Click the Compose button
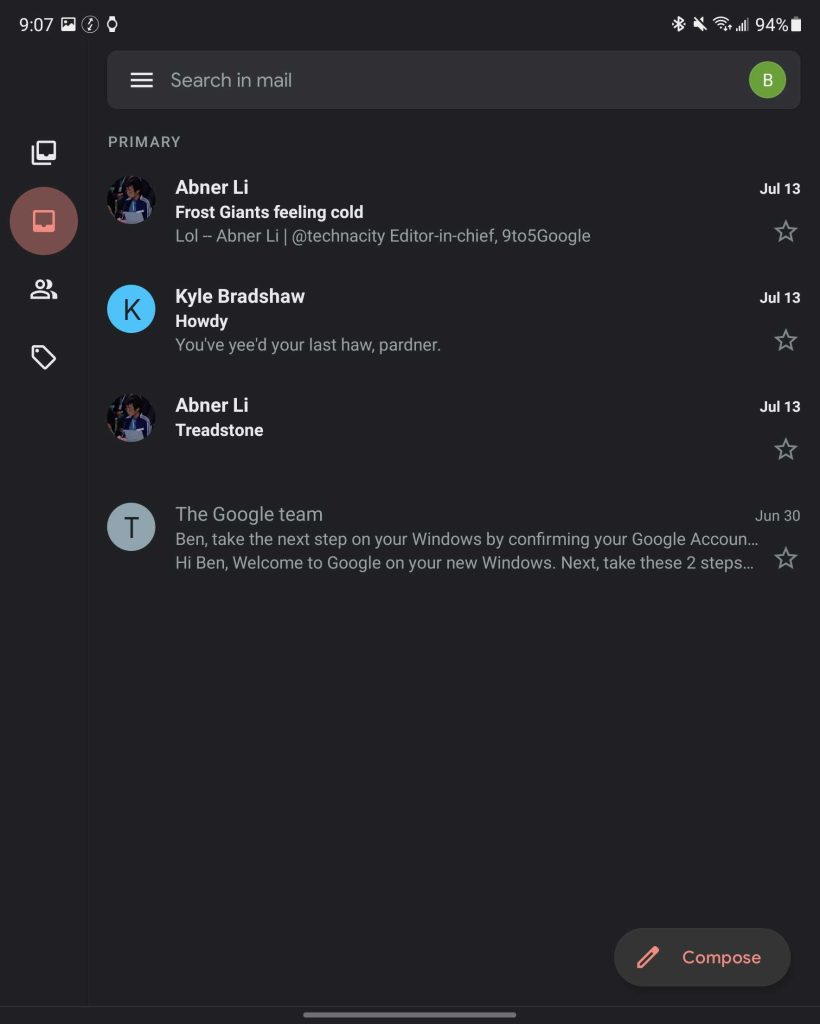Viewport: 820px width, 1024px height. click(x=702, y=957)
